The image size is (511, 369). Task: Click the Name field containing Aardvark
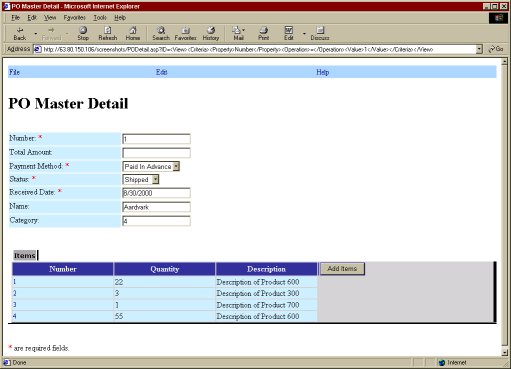[x=156, y=207]
